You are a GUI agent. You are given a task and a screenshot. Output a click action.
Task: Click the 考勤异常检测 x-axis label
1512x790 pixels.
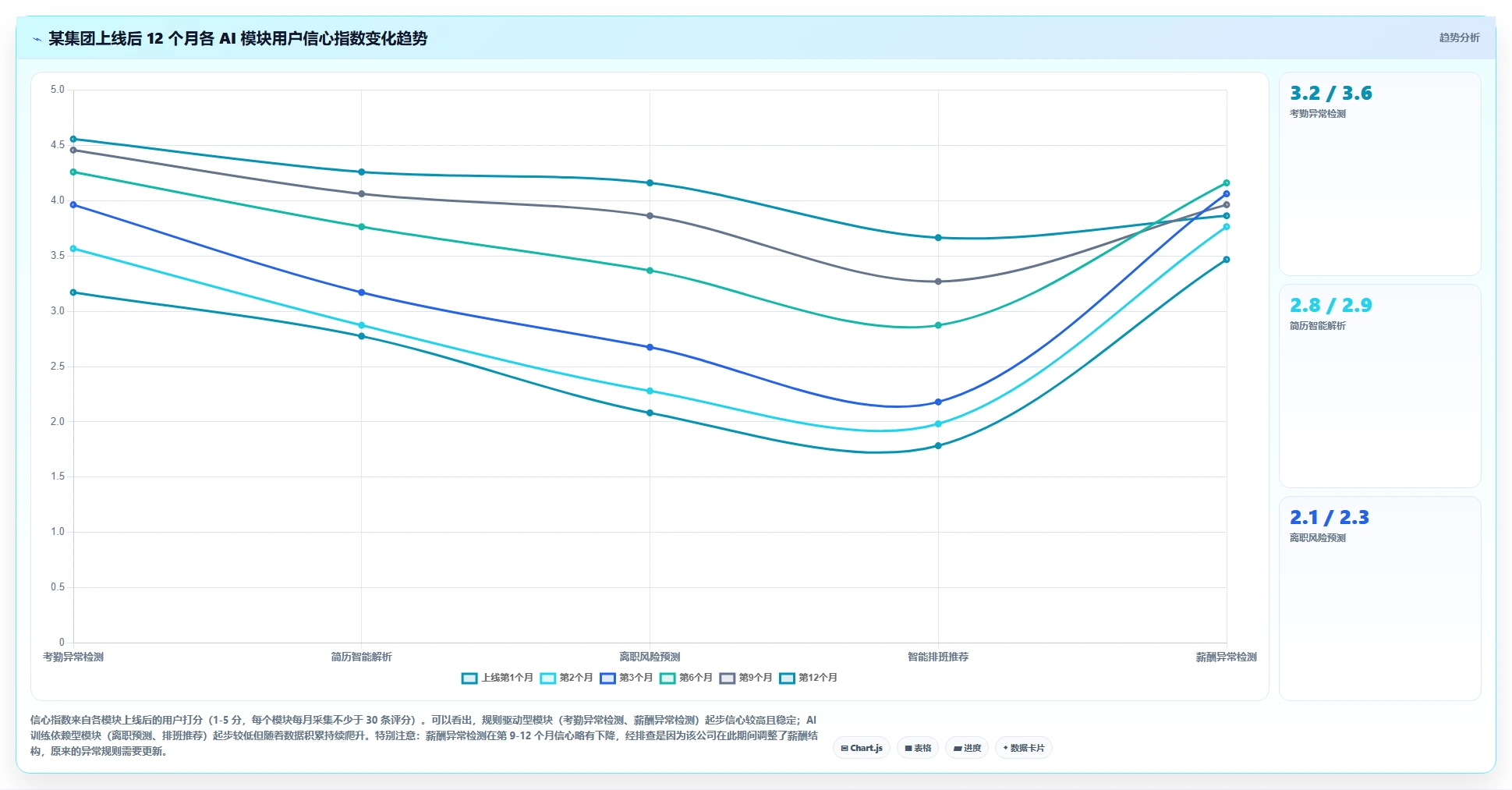[73, 657]
